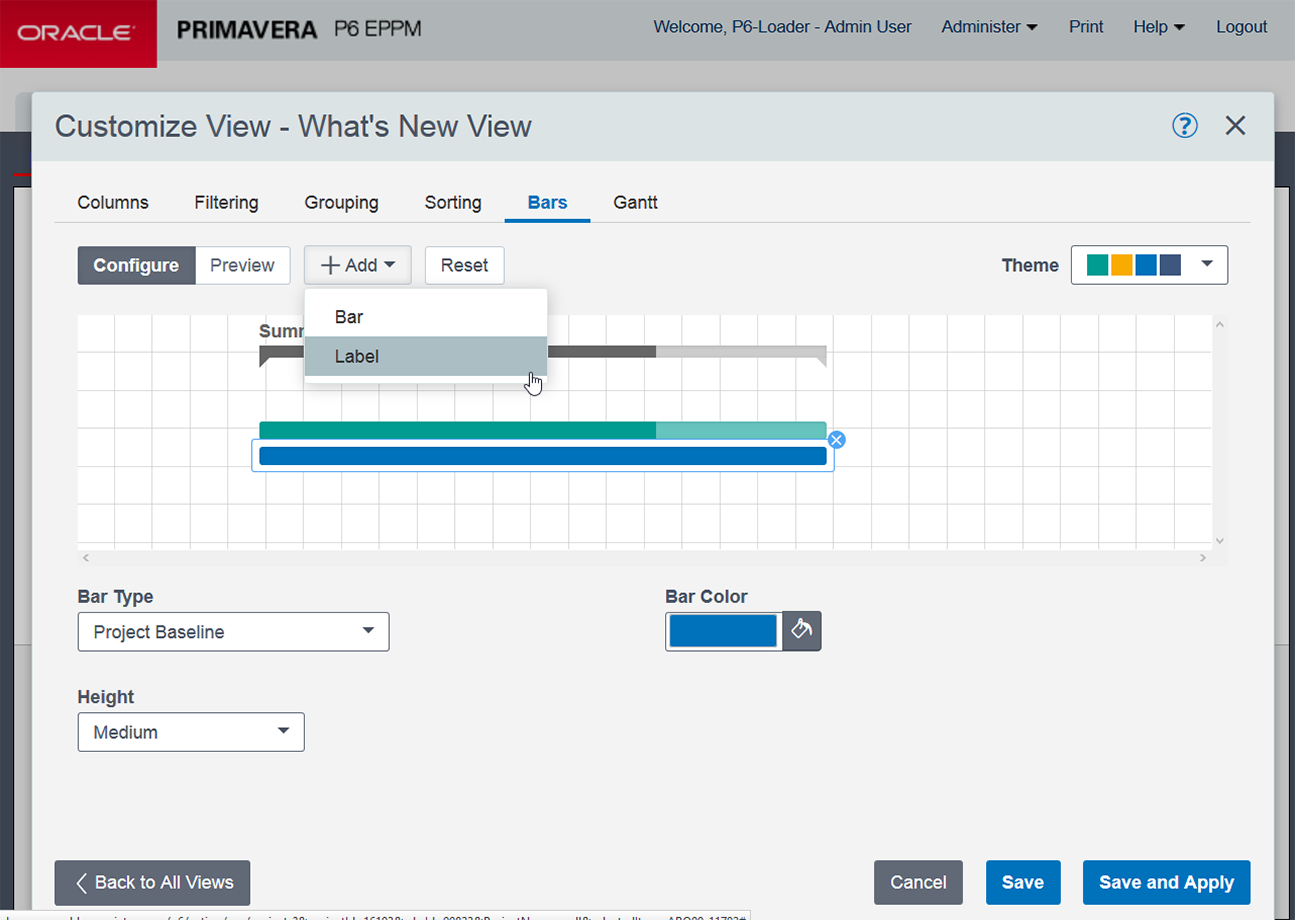
Task: Open the Add dropdown button
Action: click(x=358, y=265)
